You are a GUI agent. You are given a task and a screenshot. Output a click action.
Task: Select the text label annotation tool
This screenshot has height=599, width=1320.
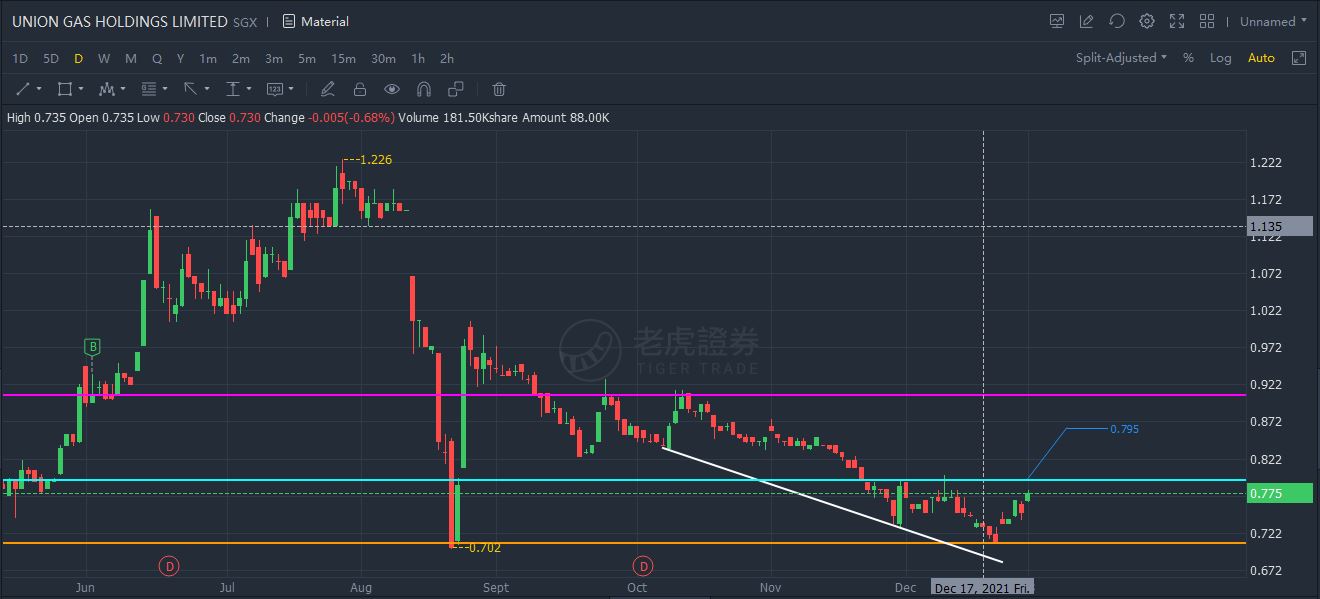point(275,89)
